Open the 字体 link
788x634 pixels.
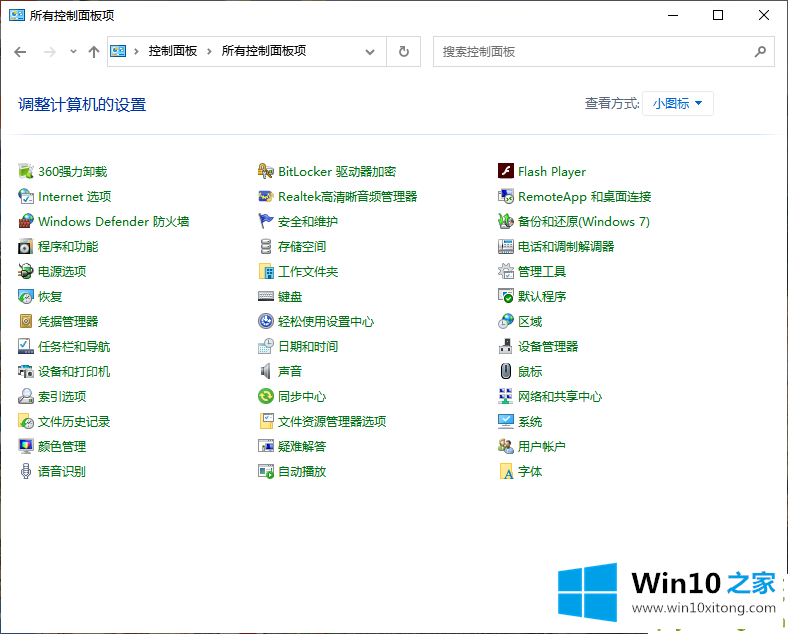point(530,471)
